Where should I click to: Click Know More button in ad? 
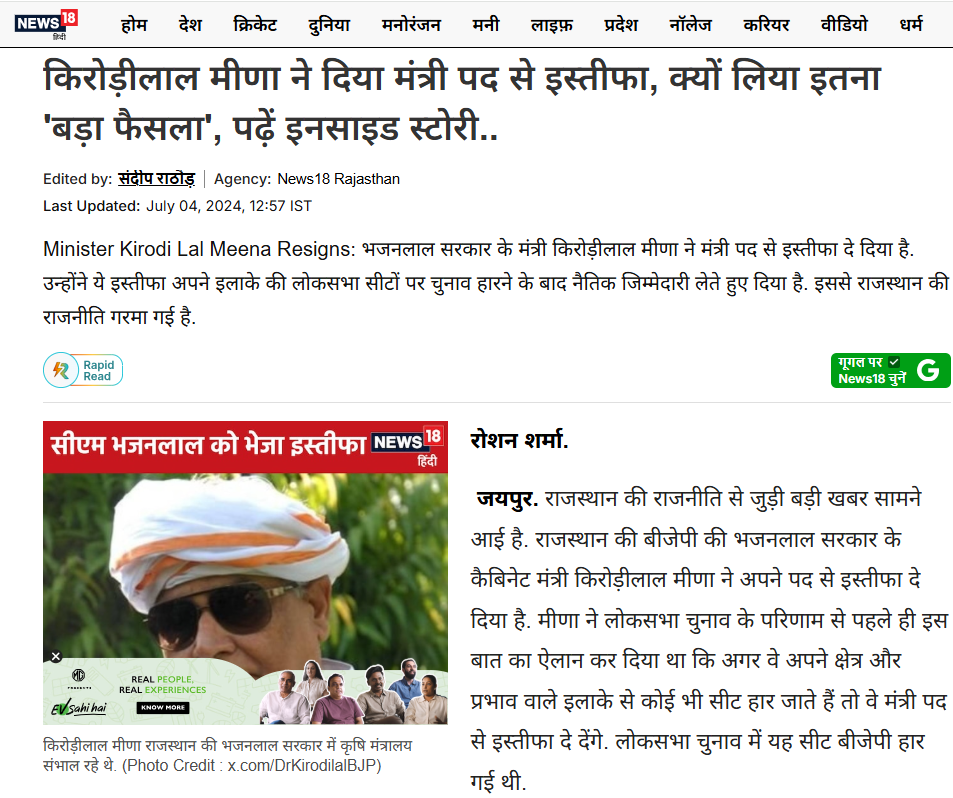click(x=162, y=707)
